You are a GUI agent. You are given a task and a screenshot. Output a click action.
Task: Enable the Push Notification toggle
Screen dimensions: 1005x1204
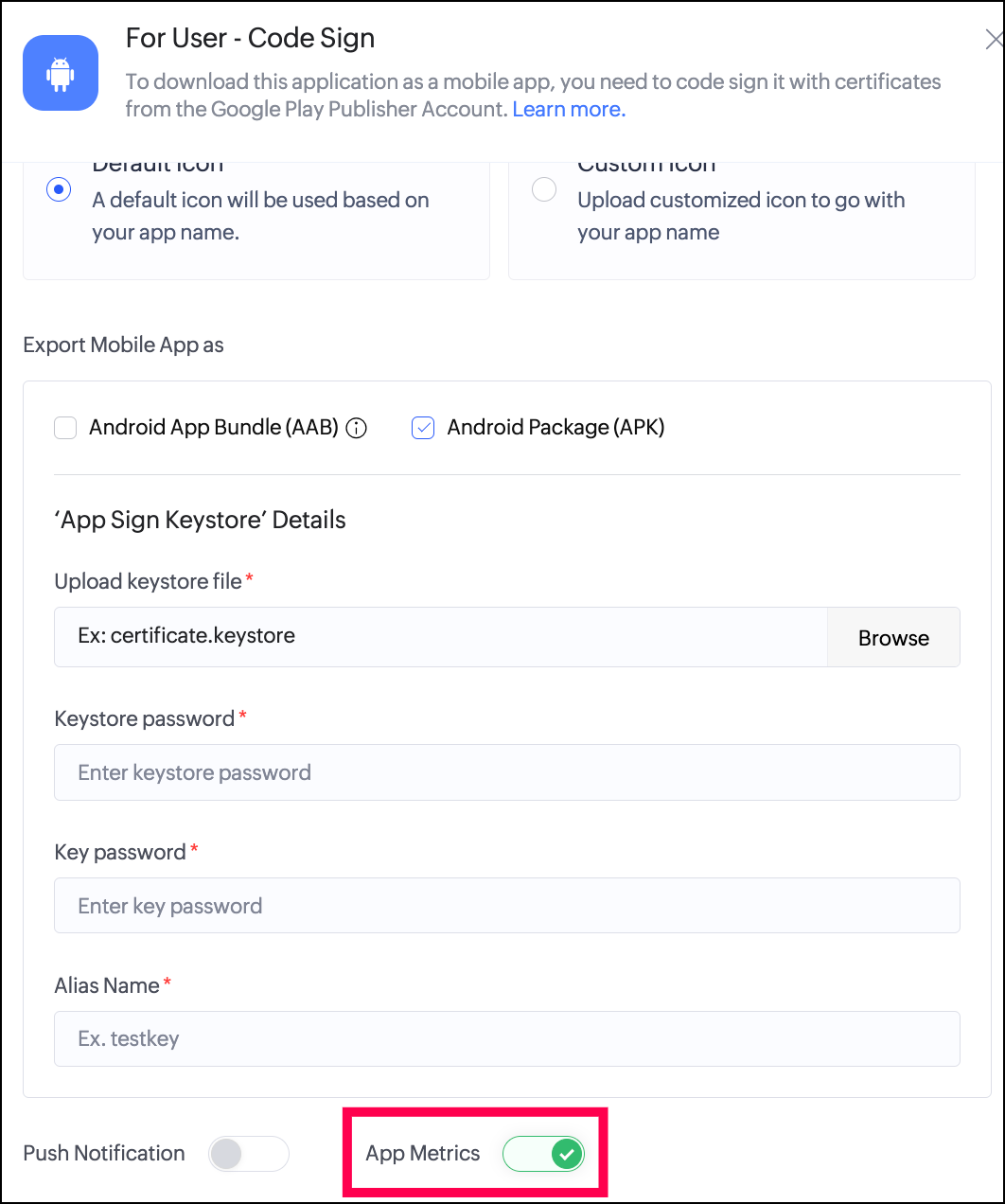(248, 1154)
